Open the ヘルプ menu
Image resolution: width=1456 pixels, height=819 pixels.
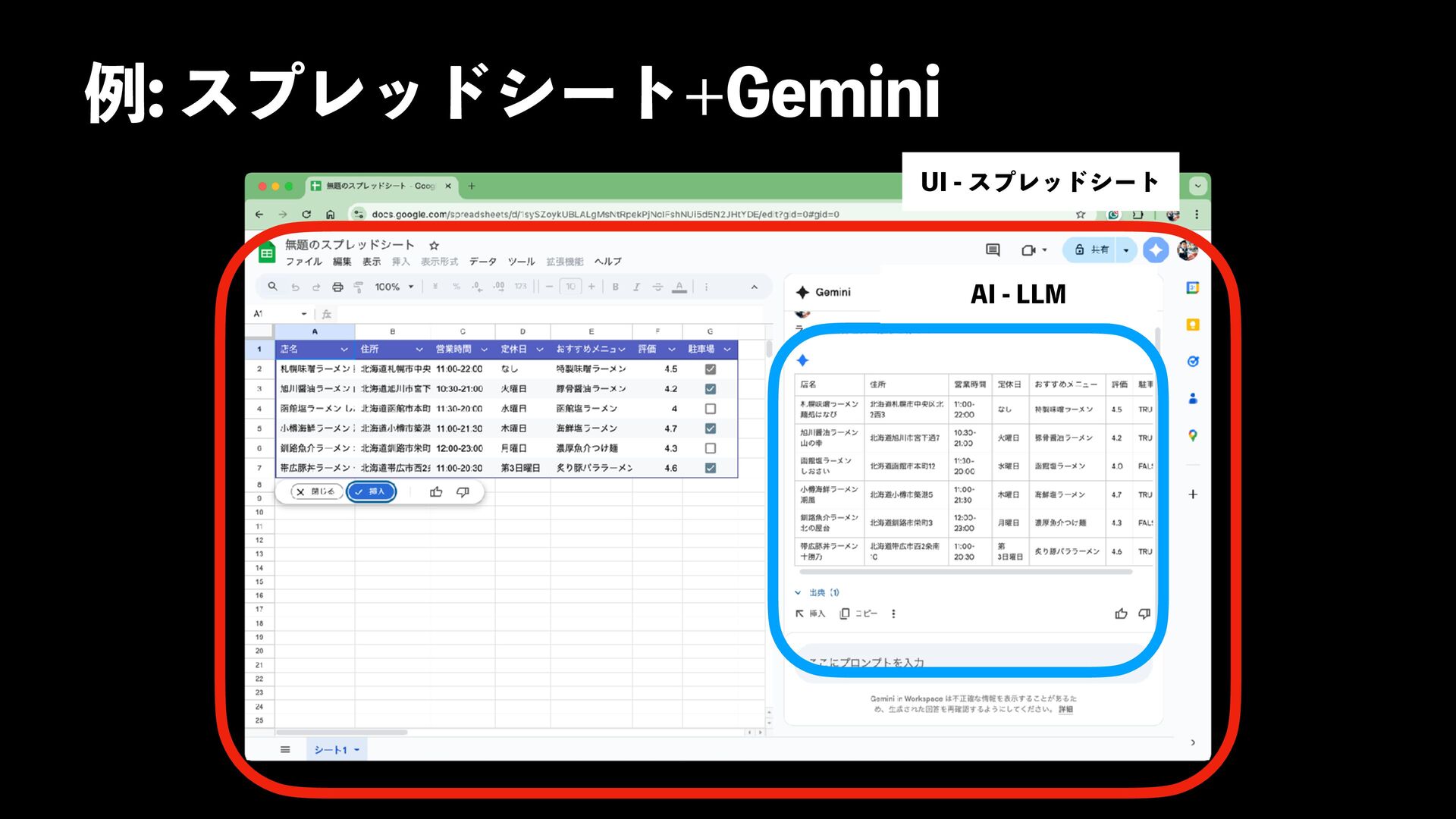point(608,262)
